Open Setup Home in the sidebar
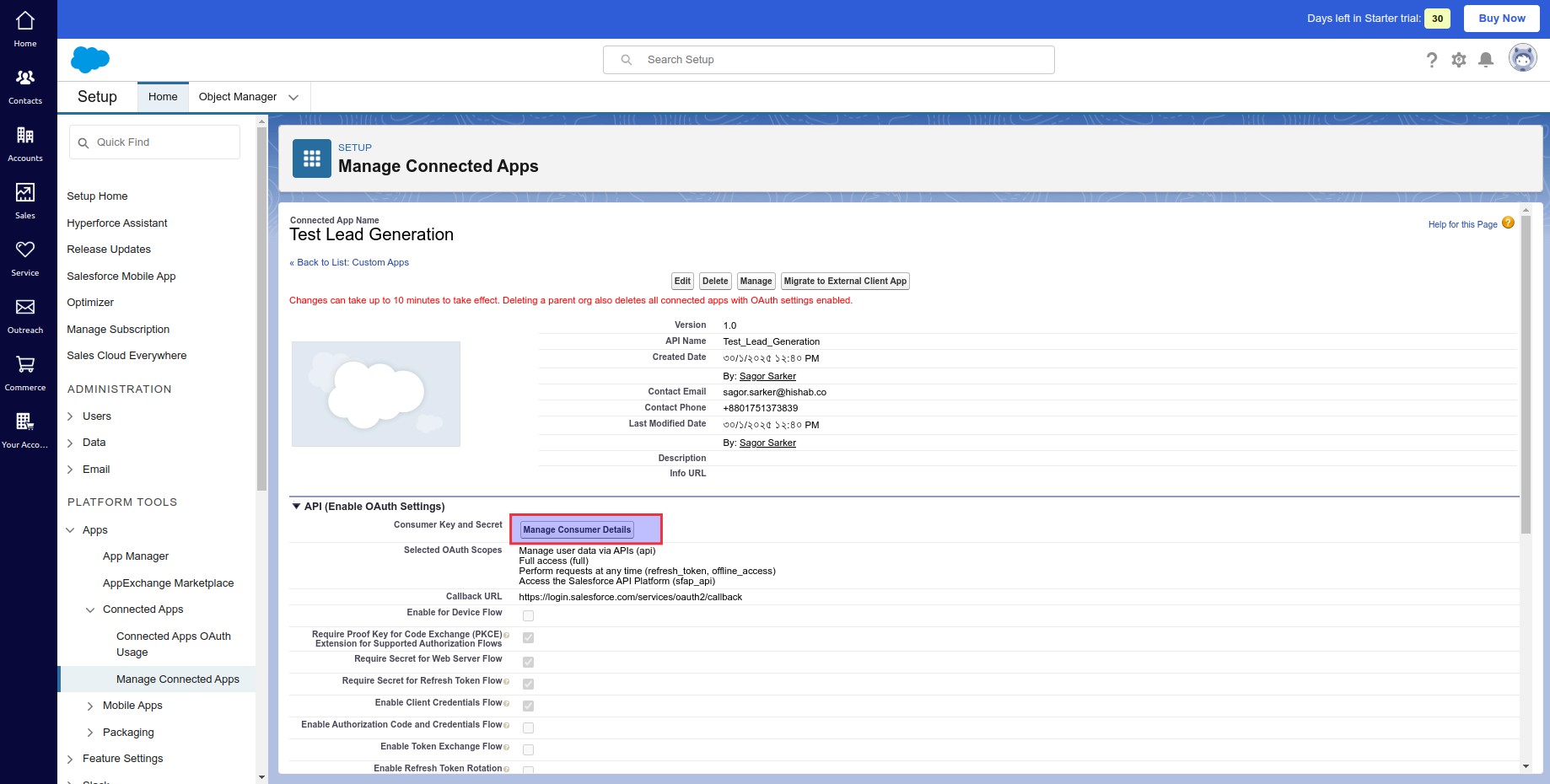Image resolution: width=1550 pixels, height=784 pixels. click(98, 196)
